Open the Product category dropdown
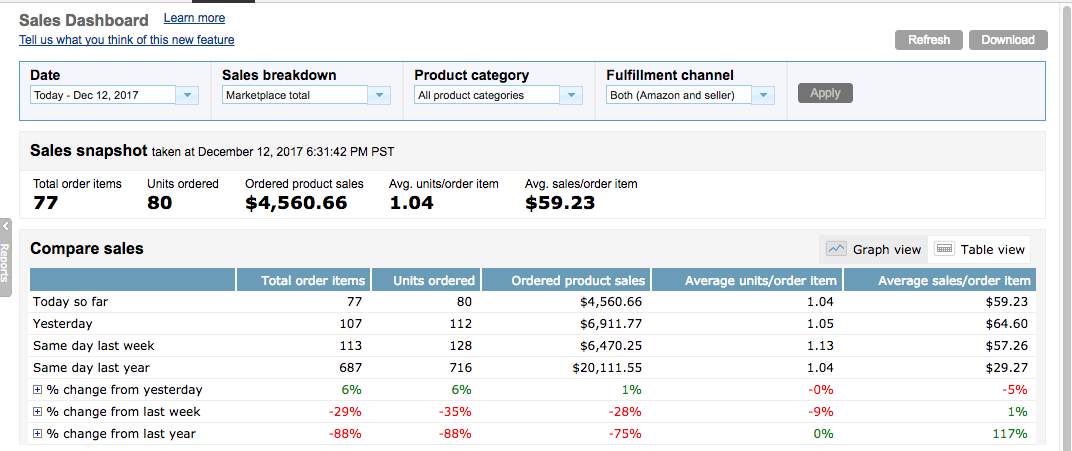This screenshot has width=1072, height=451. click(498, 95)
